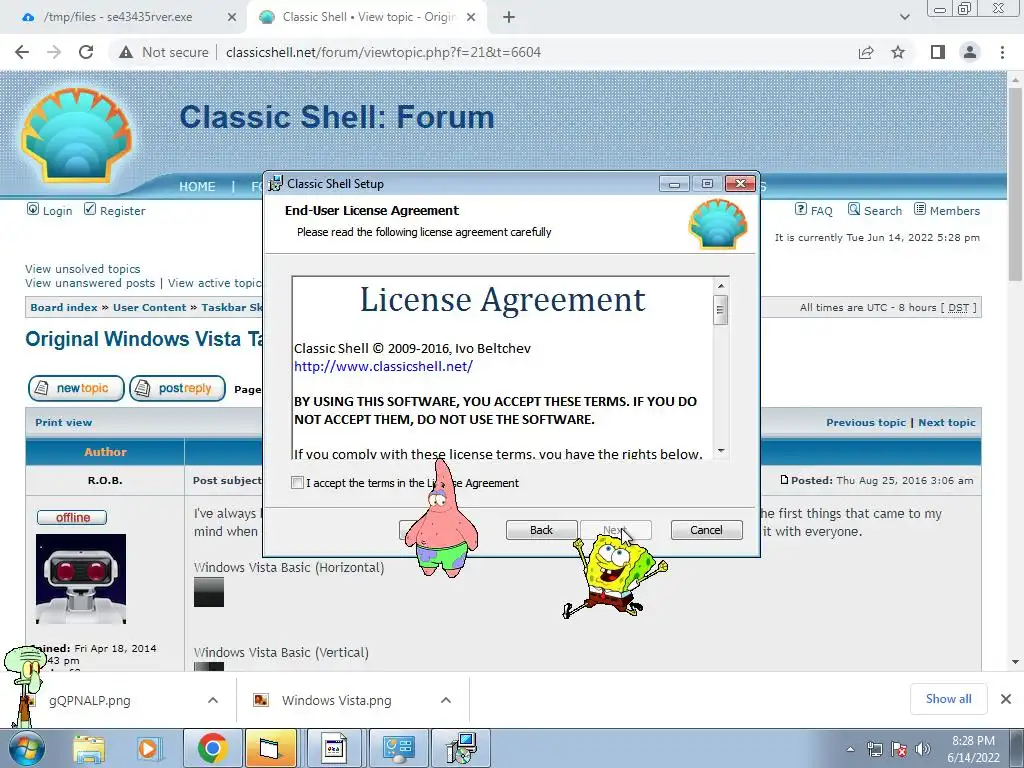Screen dimensions: 1024x768
Task: Click the post reply button
Action: point(178,388)
